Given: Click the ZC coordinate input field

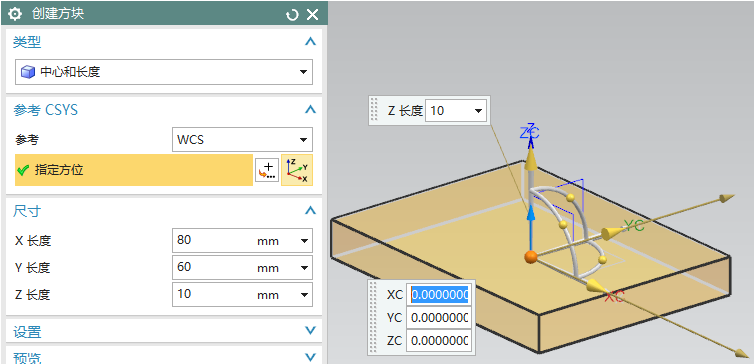Looking at the screenshot, I should tap(439, 340).
